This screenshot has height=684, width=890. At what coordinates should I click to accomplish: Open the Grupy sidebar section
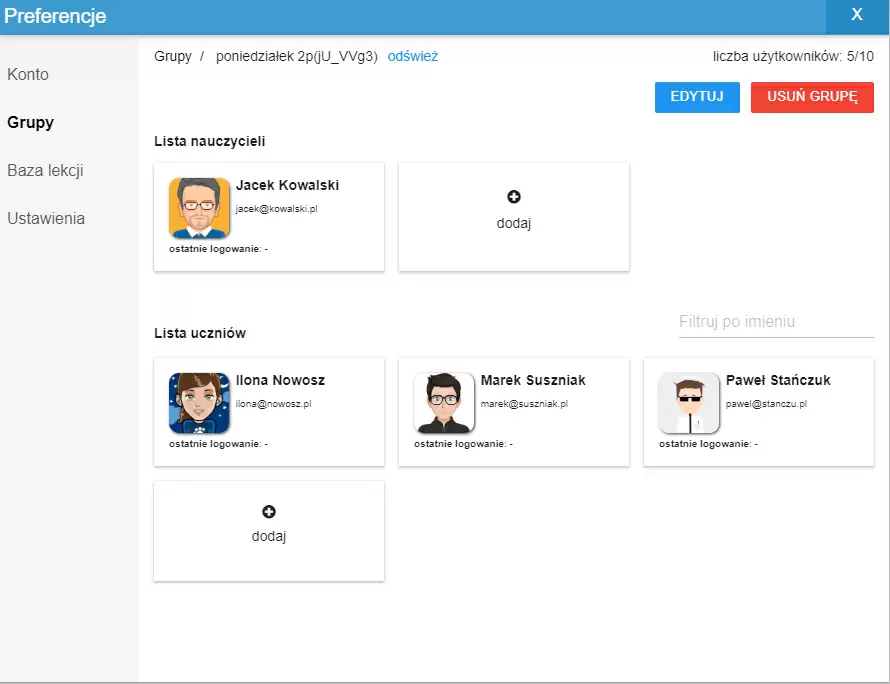pyautogui.click(x=28, y=122)
